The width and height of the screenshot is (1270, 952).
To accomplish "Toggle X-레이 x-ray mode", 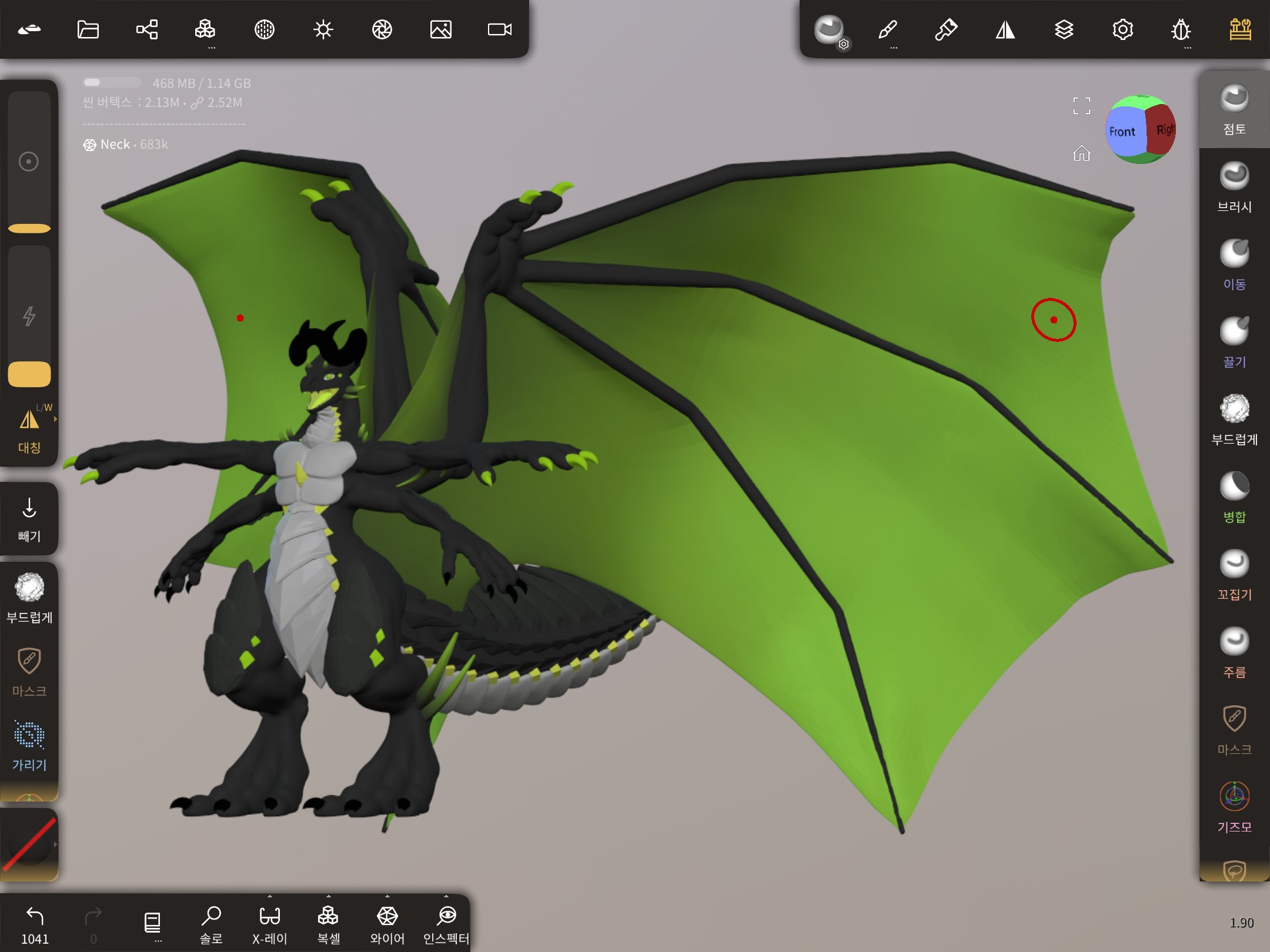I will tap(269, 924).
